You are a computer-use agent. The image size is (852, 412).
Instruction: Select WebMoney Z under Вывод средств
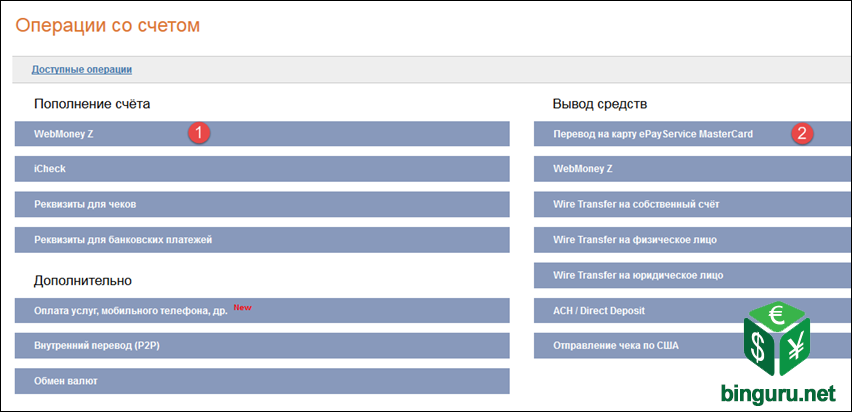tap(693, 169)
